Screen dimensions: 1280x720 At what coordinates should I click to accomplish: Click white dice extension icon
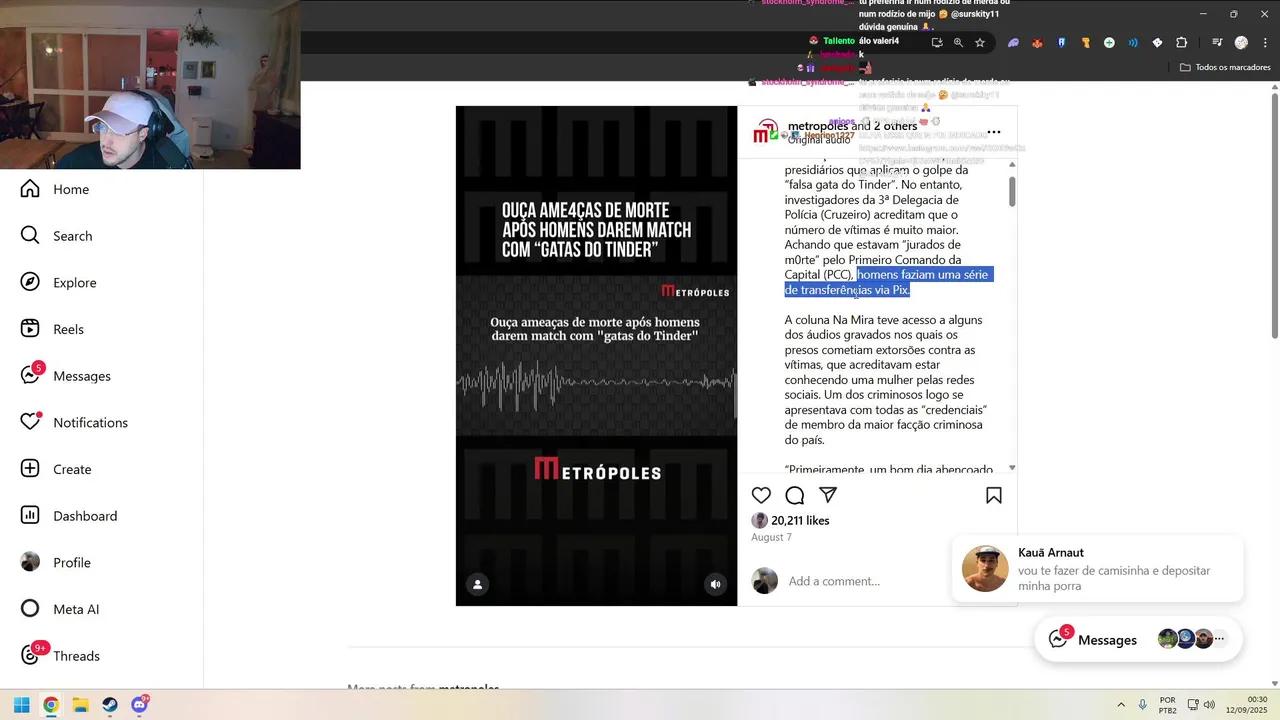tap(1157, 43)
